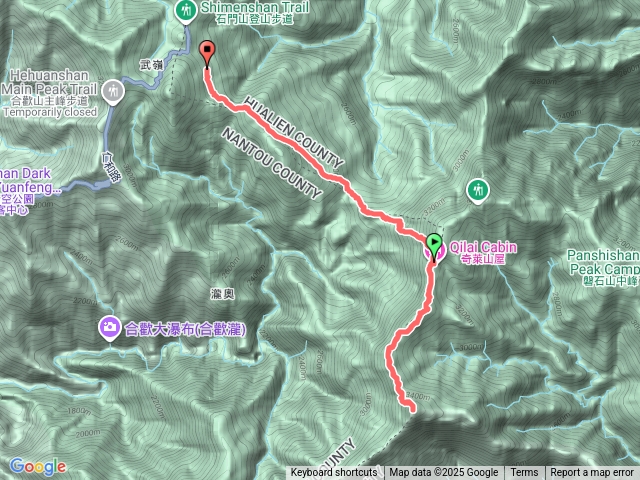Click the unlabeled green hiking marker near Qilai
640x480 pixels.
click(478, 191)
